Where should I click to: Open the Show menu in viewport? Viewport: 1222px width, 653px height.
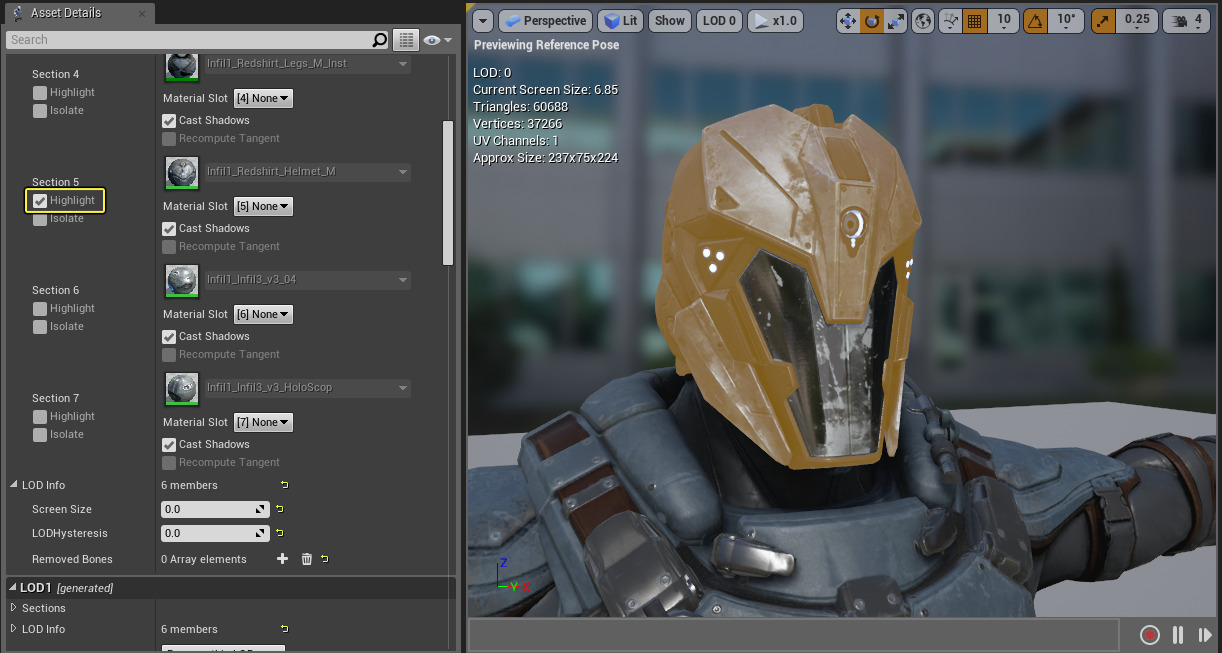(x=669, y=21)
